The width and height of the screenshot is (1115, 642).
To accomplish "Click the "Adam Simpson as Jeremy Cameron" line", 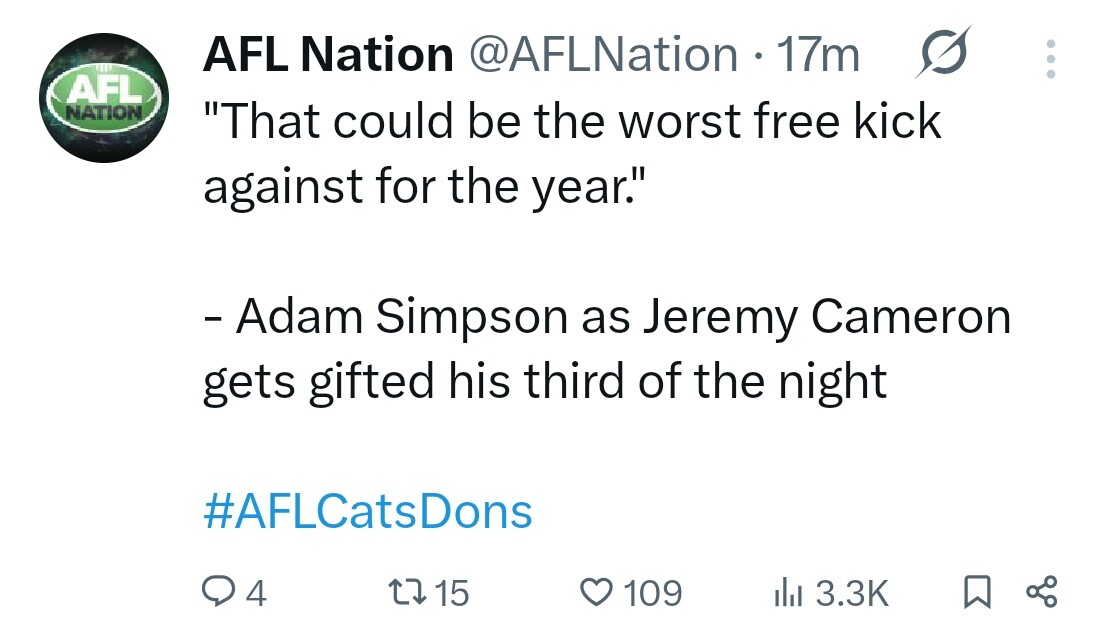I will [606, 318].
